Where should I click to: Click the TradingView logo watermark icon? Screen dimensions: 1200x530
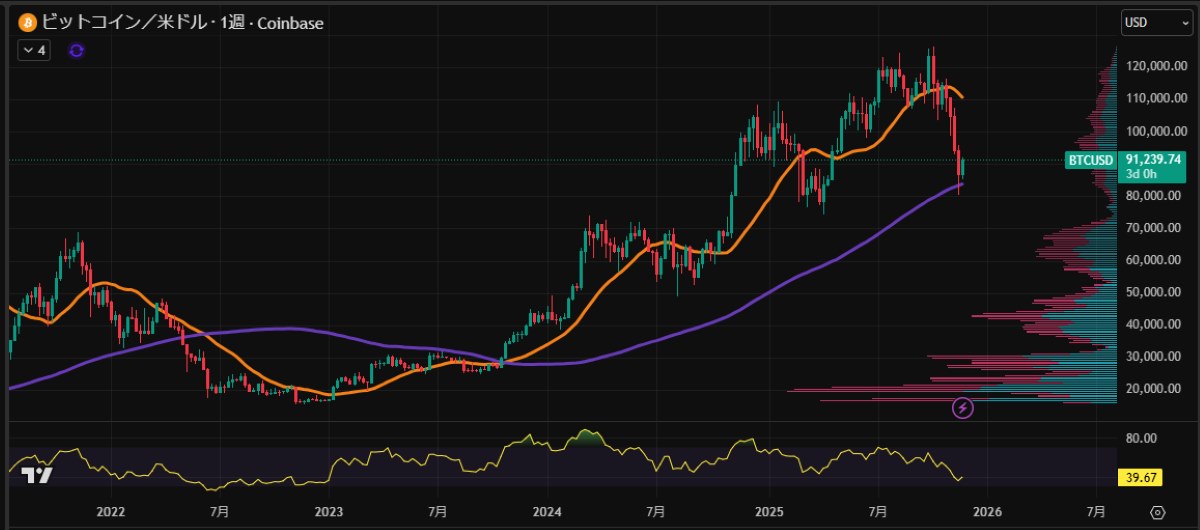[37, 476]
